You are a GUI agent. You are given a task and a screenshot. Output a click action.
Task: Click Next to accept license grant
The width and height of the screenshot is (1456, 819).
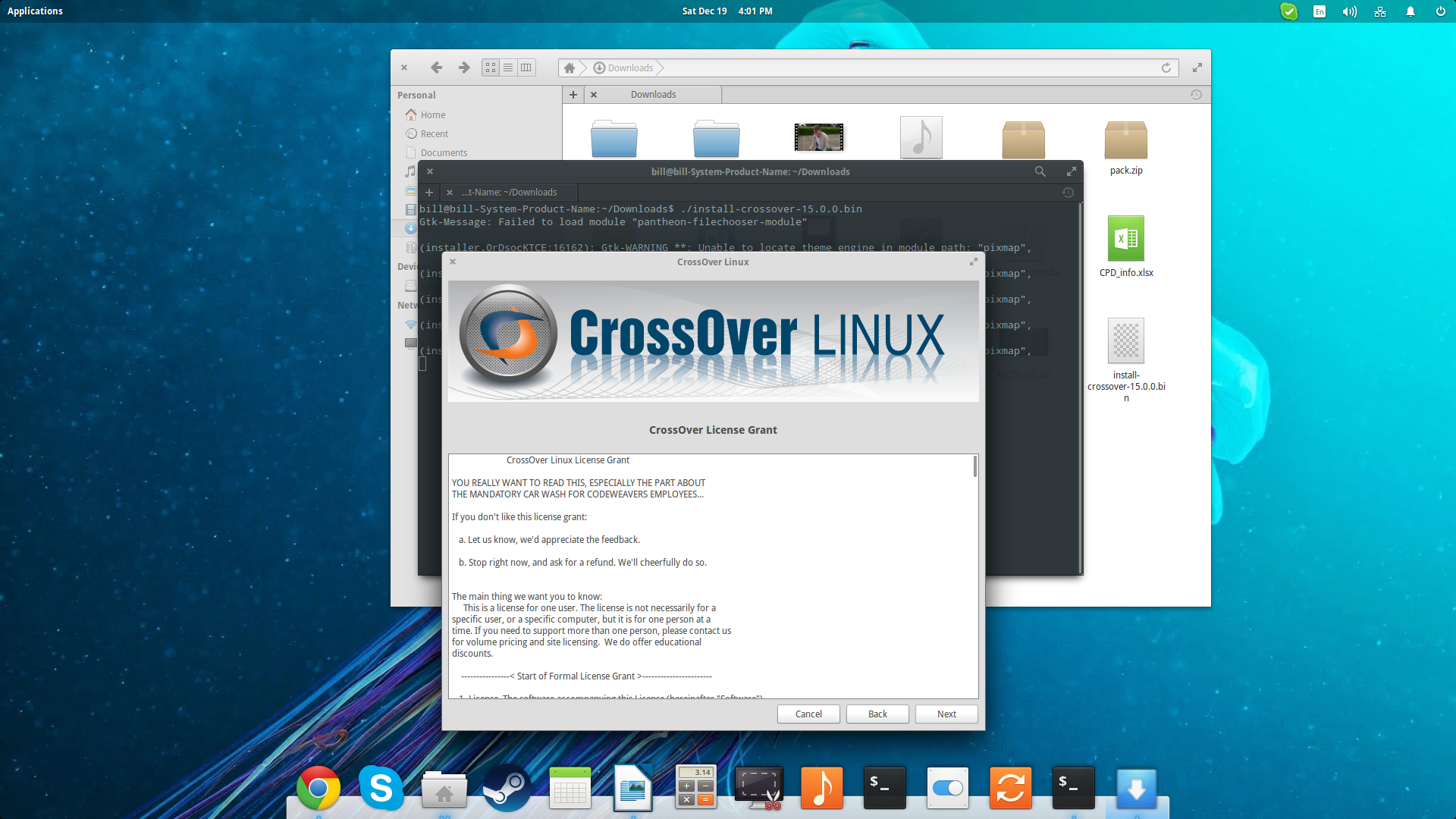pyautogui.click(x=946, y=714)
